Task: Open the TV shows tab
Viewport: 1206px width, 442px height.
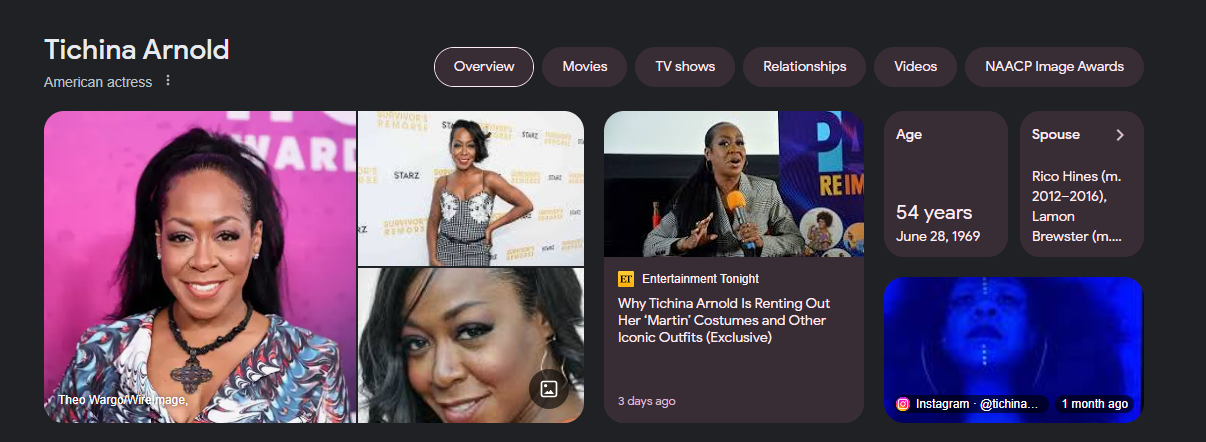Action: [685, 67]
